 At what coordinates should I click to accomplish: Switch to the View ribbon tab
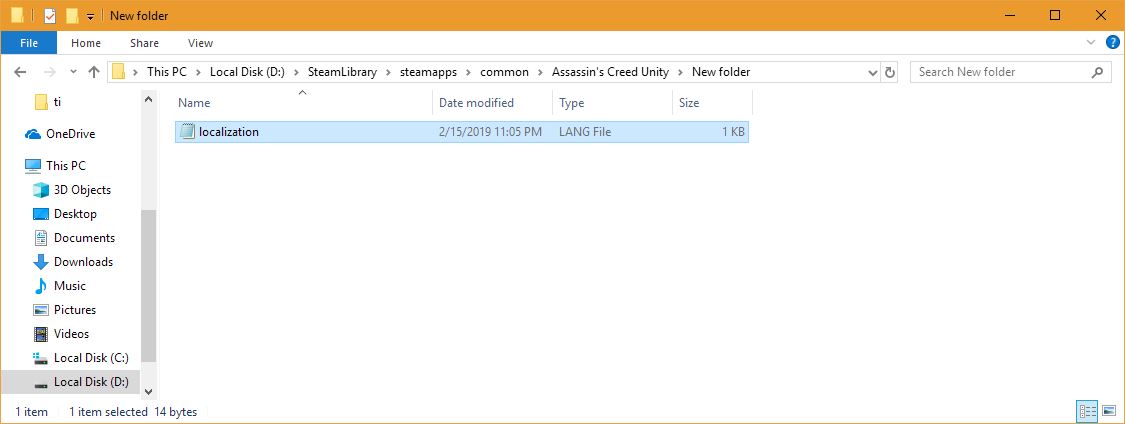tap(200, 43)
